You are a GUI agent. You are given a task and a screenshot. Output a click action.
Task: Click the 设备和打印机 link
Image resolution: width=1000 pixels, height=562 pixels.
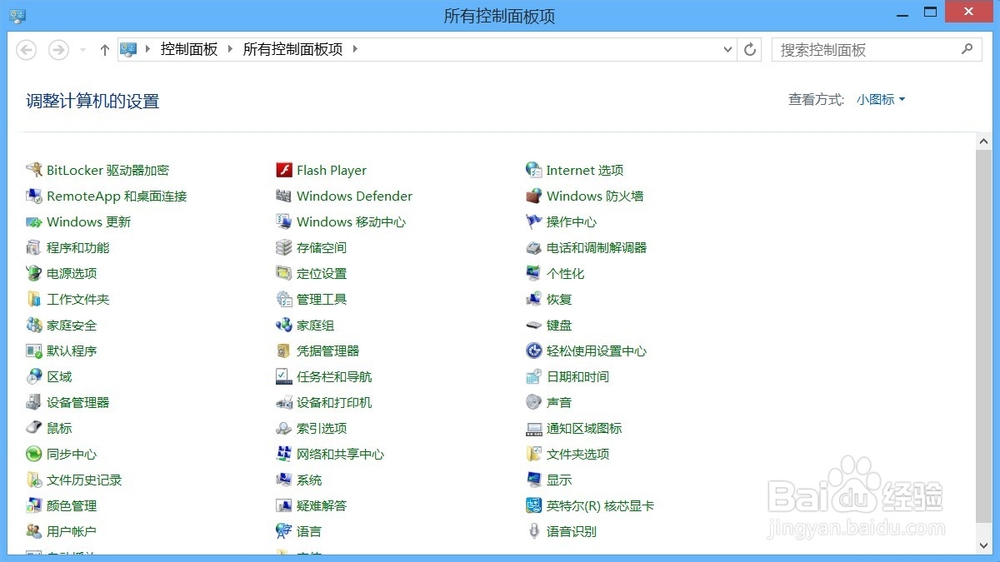click(334, 403)
